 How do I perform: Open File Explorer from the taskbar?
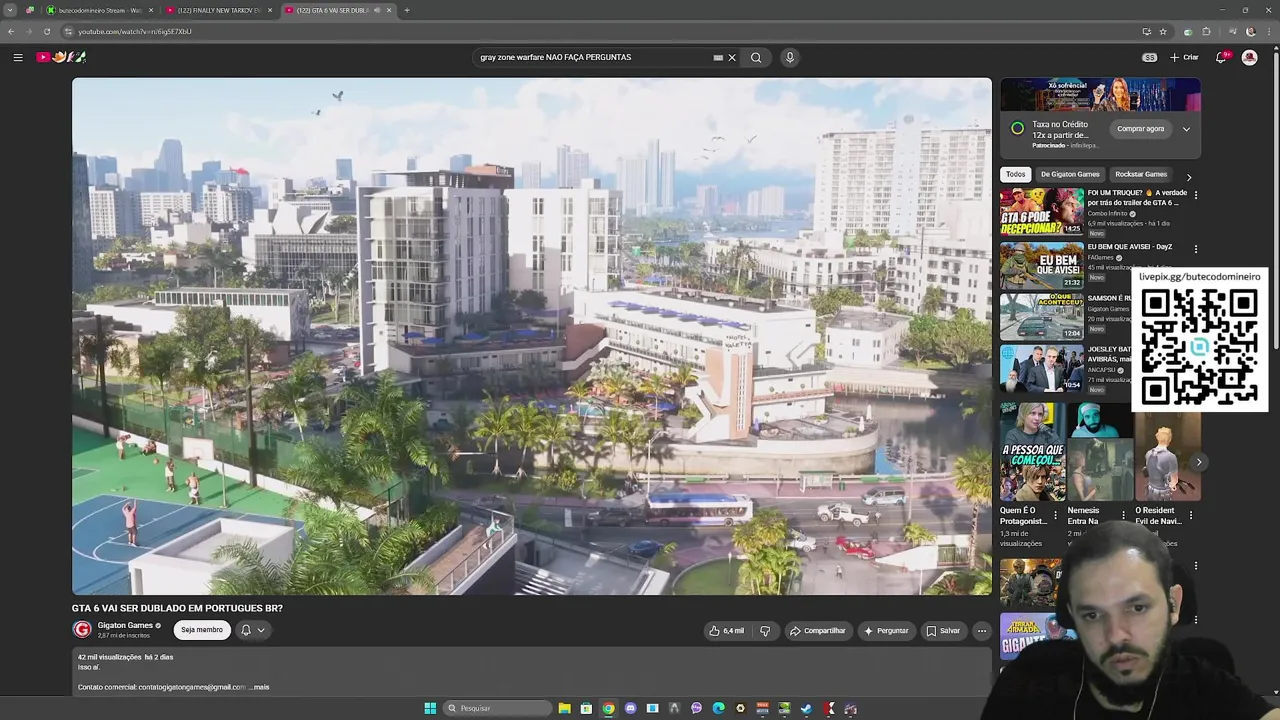point(564,708)
